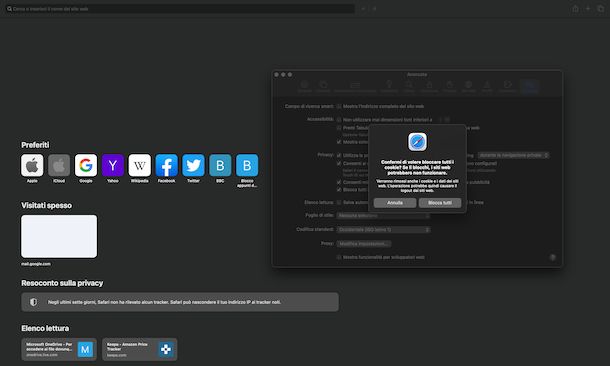Image resolution: width=610 pixels, height=366 pixels.
Task: Open the iCloud favorite shortcut
Action: pos(59,165)
